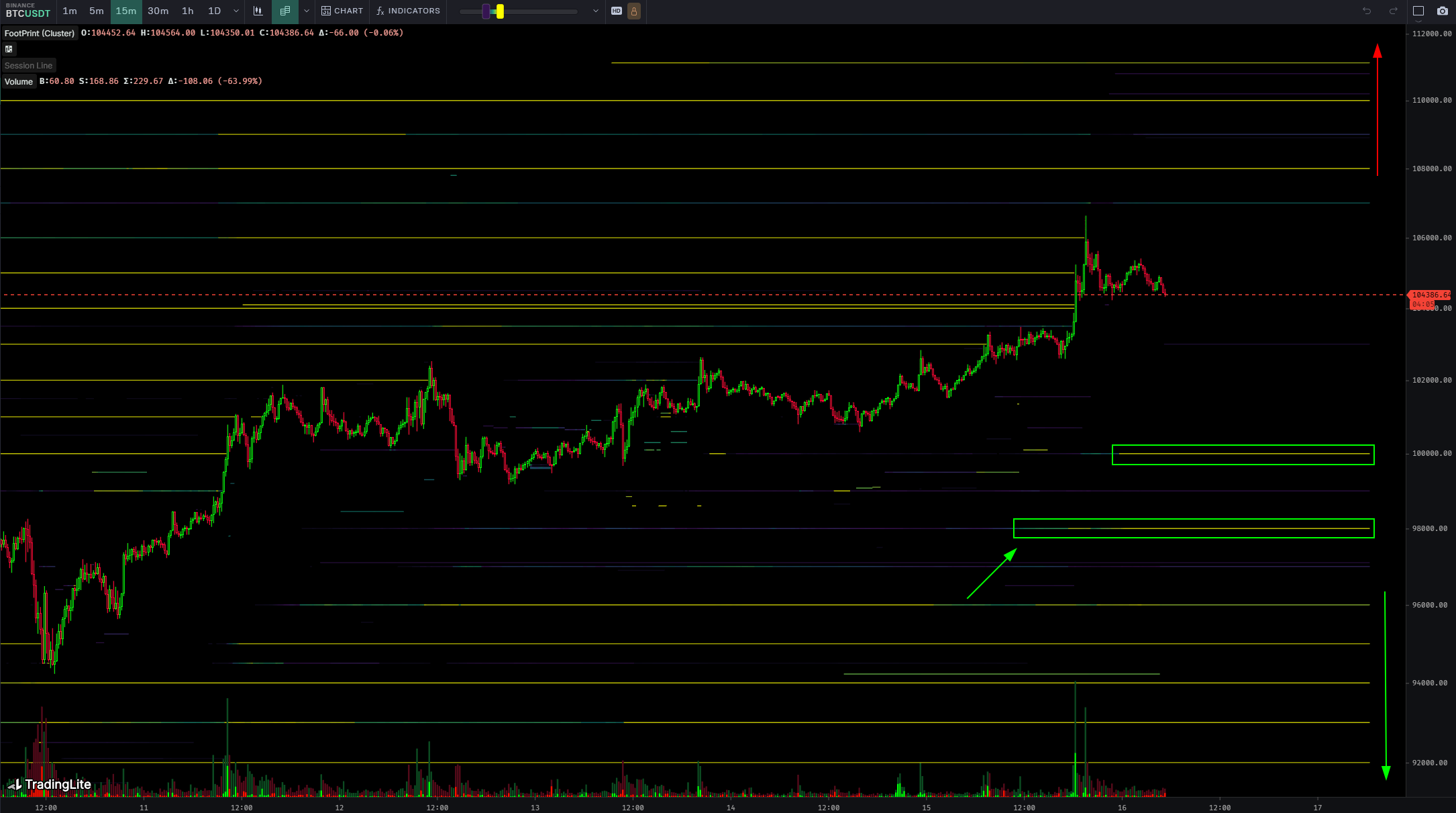The image size is (1456, 813).
Task: Click the undo arrow icon
Action: coord(1367,11)
